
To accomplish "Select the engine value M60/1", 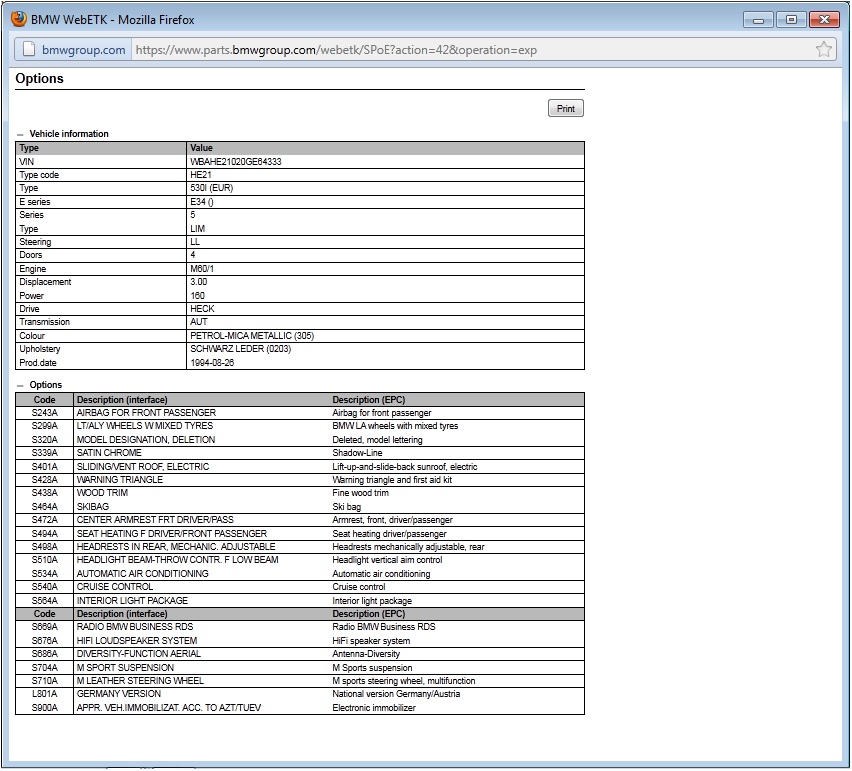I will coord(202,269).
